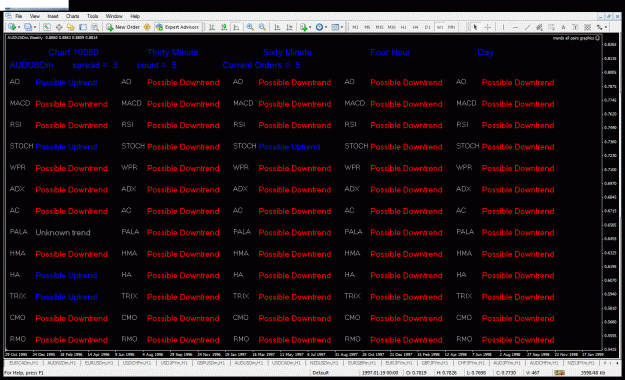The image size is (625, 380).
Task: Click the connection status bars icon
Action: click(x=560, y=373)
